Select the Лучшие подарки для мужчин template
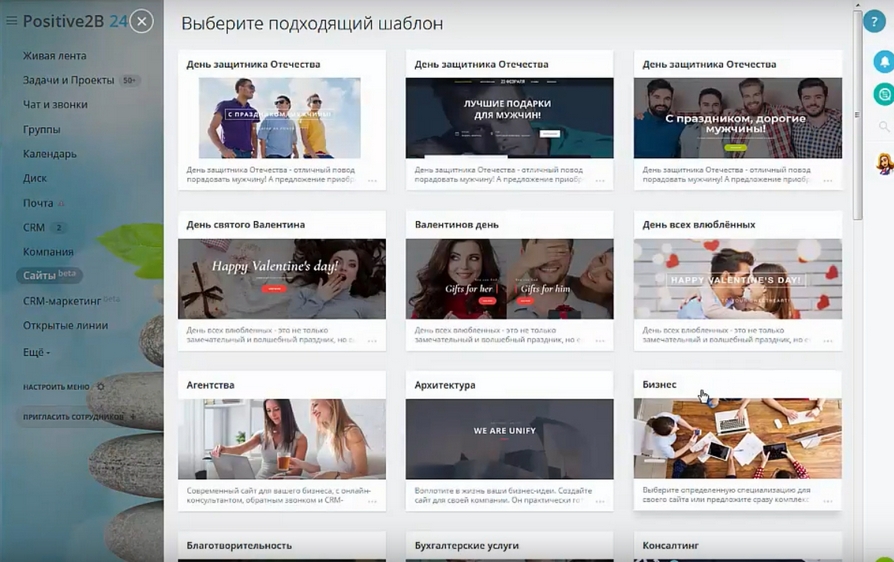Screen dimensions: 894x562 [x=510, y=118]
